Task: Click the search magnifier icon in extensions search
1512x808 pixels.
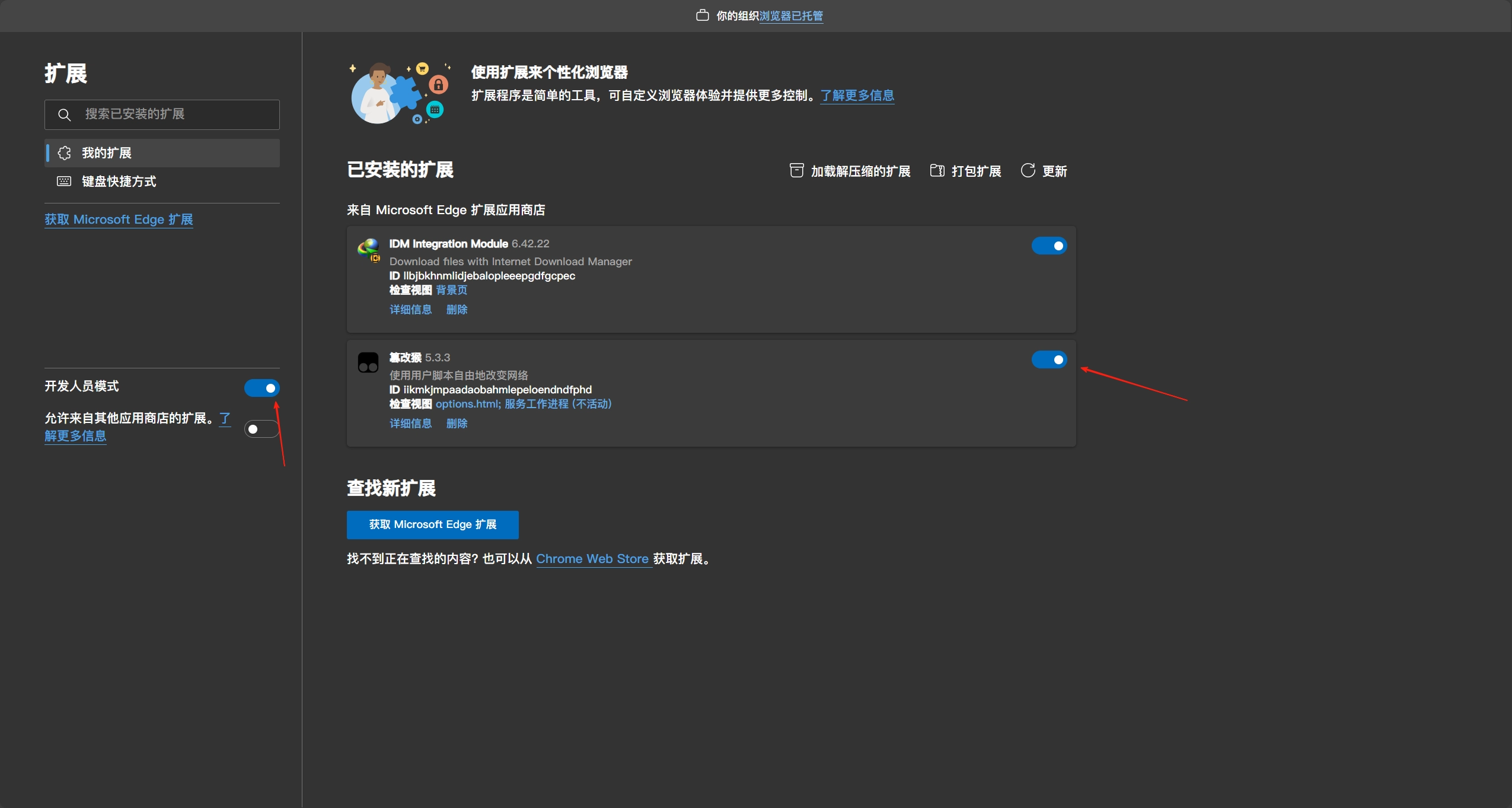Action: (65, 114)
